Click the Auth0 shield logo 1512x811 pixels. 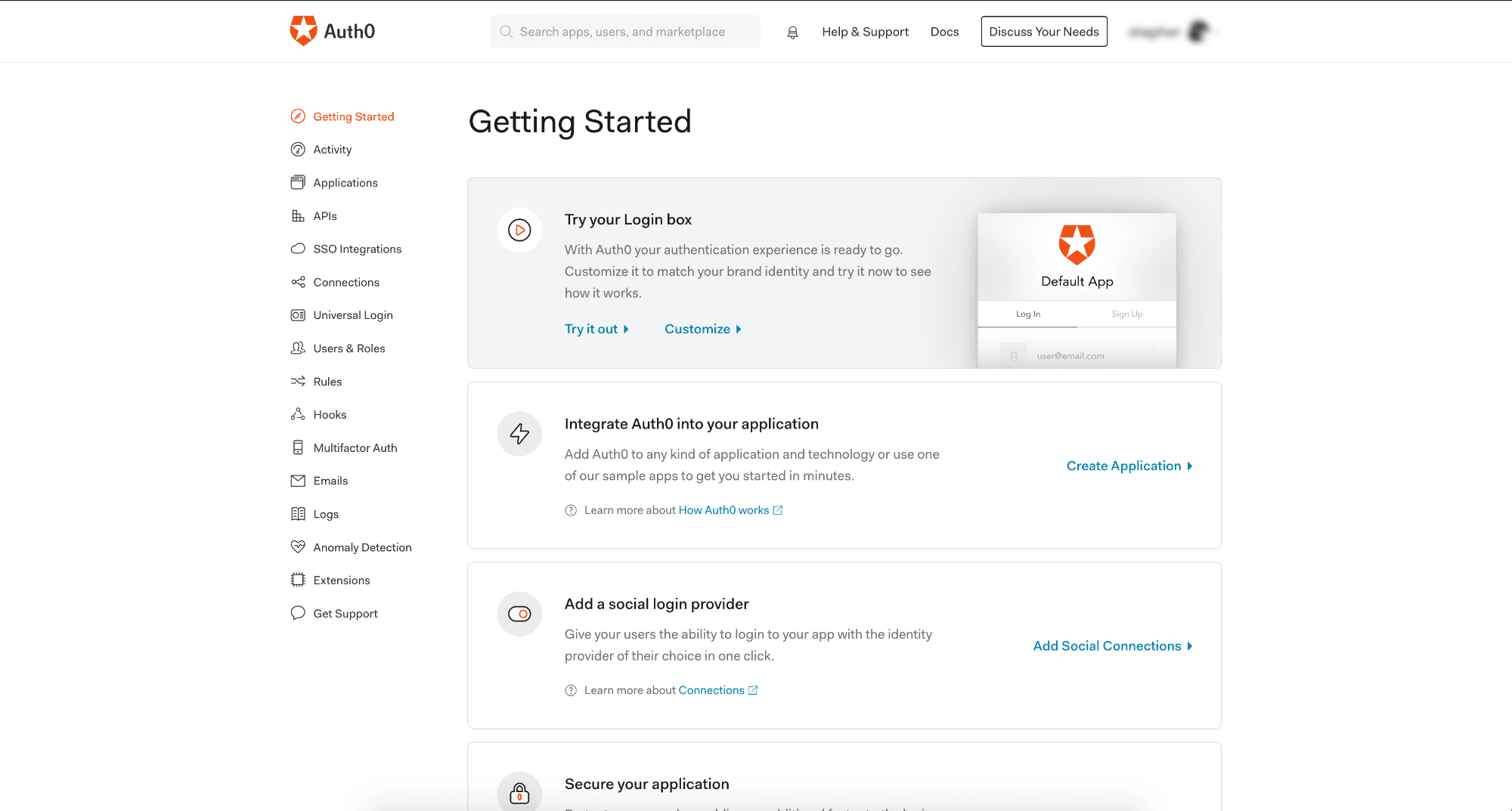tap(304, 31)
